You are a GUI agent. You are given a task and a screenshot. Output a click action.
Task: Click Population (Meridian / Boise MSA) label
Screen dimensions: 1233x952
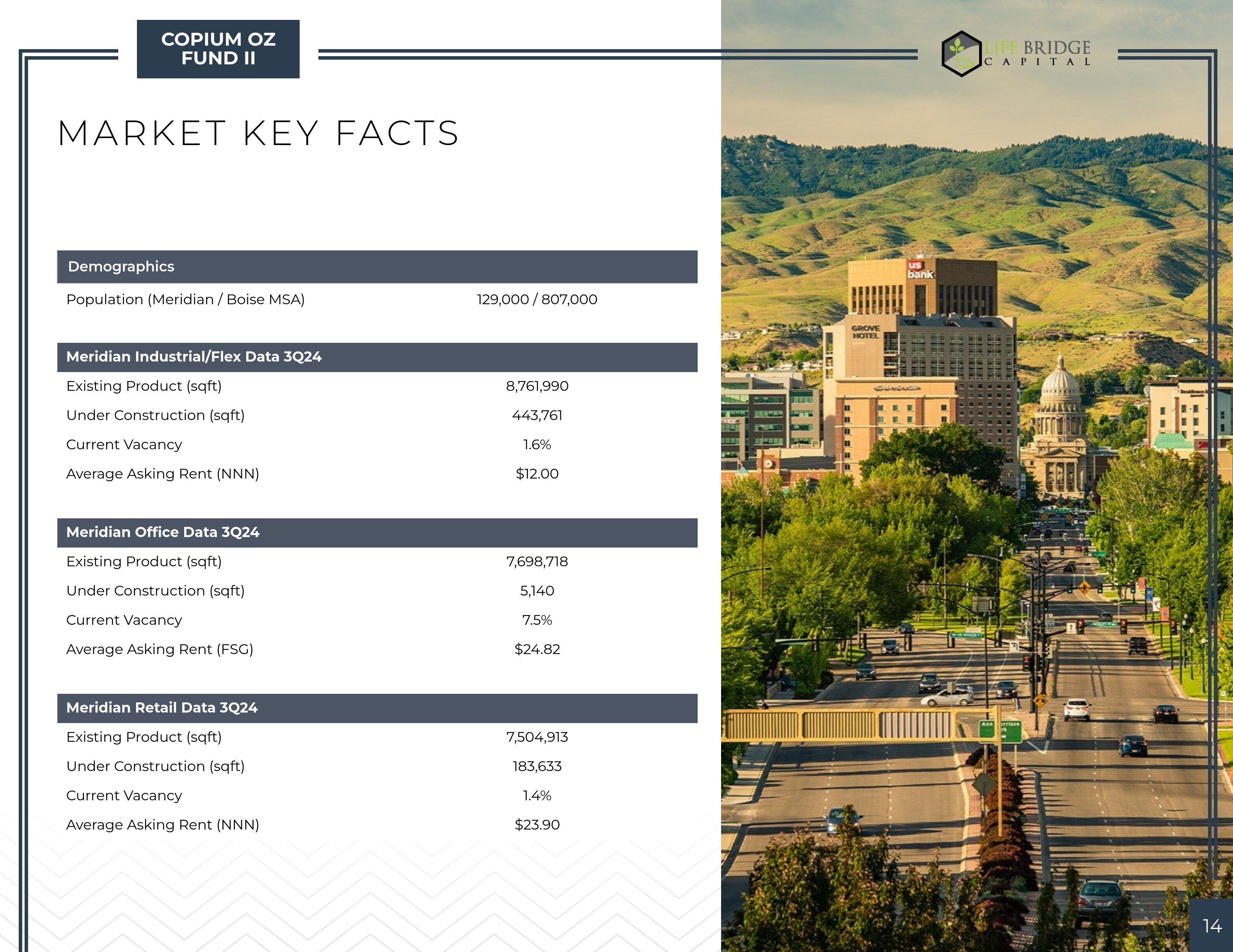(x=185, y=300)
